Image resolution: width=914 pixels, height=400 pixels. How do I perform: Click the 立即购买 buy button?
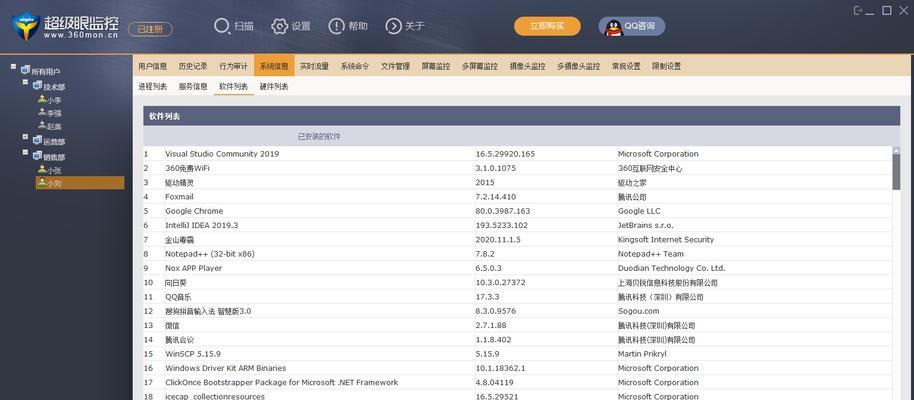(547, 26)
